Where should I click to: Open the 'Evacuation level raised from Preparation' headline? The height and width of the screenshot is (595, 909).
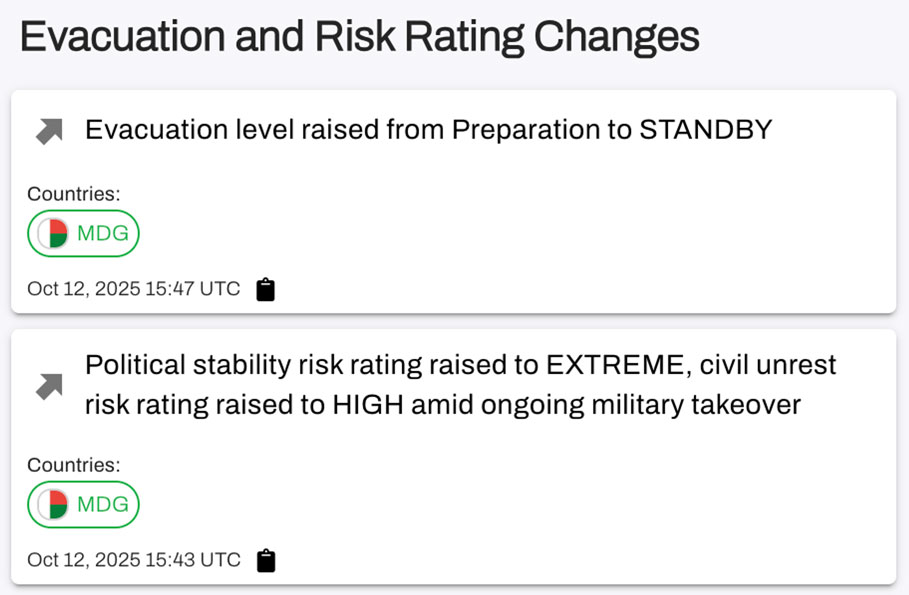[x=428, y=130]
